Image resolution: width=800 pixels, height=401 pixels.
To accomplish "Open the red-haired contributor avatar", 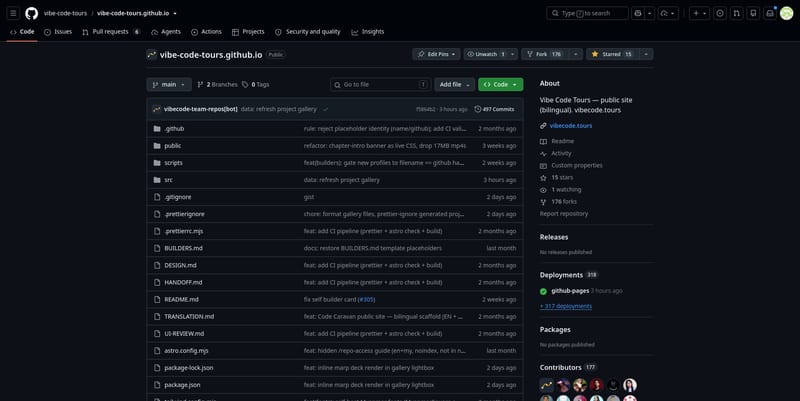I will tap(596, 385).
